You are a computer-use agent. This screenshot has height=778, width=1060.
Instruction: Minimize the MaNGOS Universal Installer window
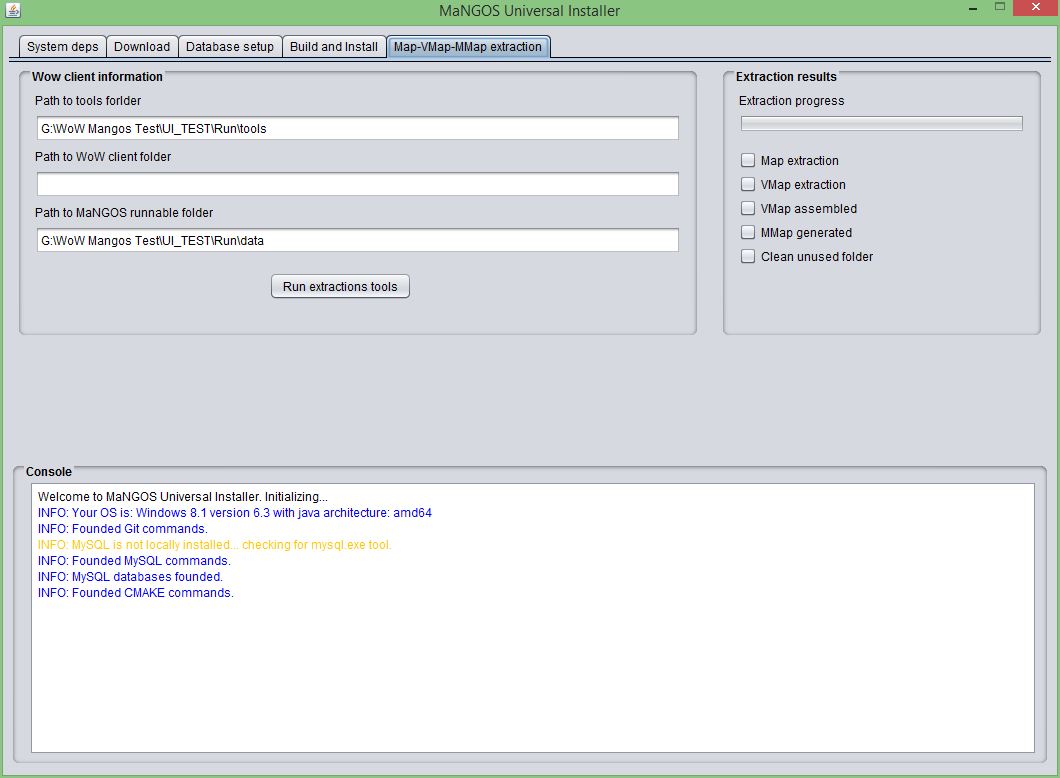point(973,9)
